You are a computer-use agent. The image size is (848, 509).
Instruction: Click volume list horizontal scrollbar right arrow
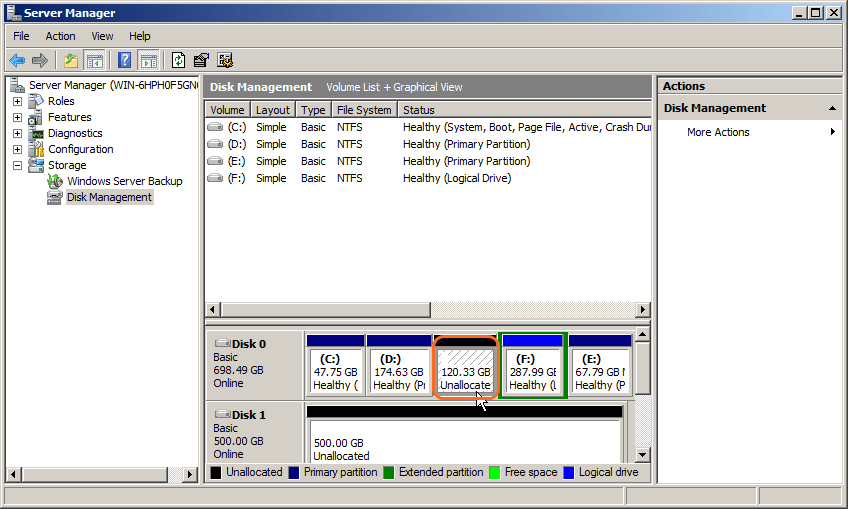pos(642,309)
